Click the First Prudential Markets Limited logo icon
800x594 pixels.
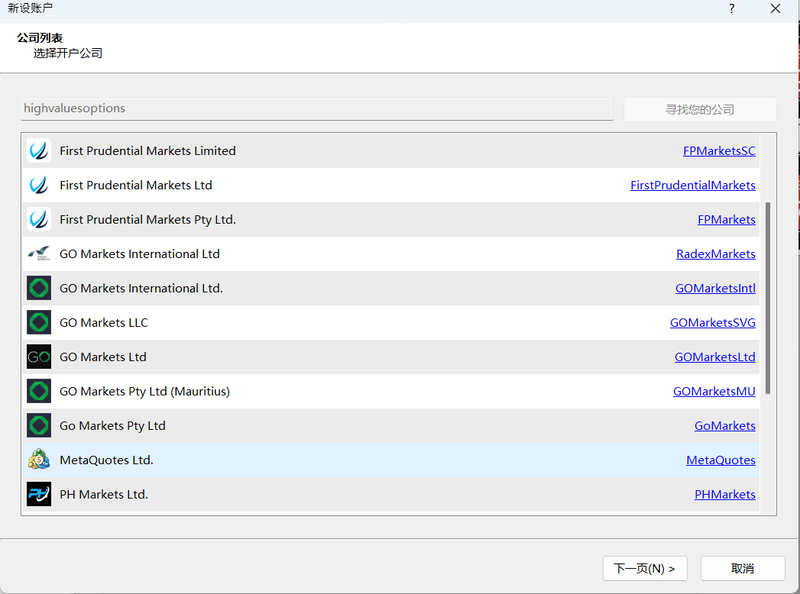[39, 151]
